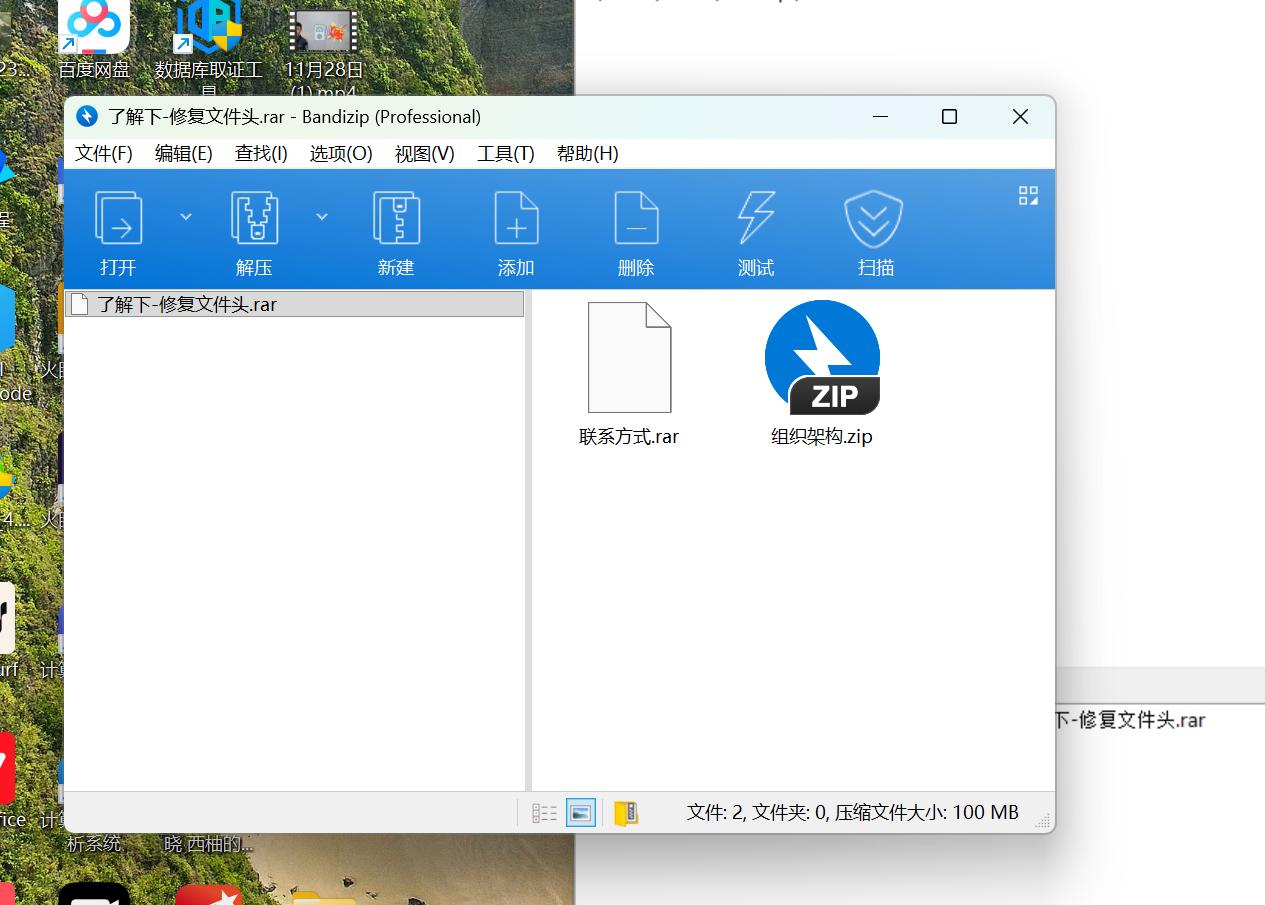Enable the large thumbnail view mode
Image resolution: width=1265 pixels, height=905 pixels.
pyautogui.click(x=581, y=812)
